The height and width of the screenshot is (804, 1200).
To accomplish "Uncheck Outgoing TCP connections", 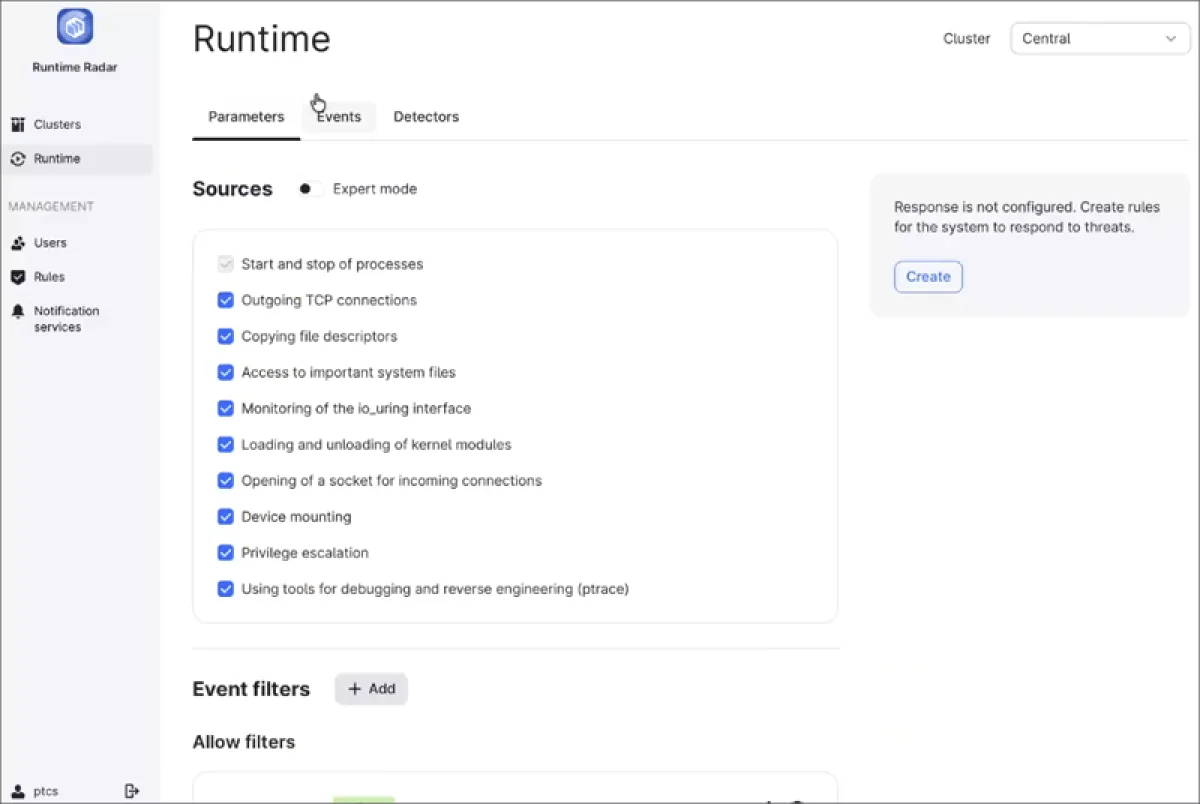I will click(x=225, y=300).
